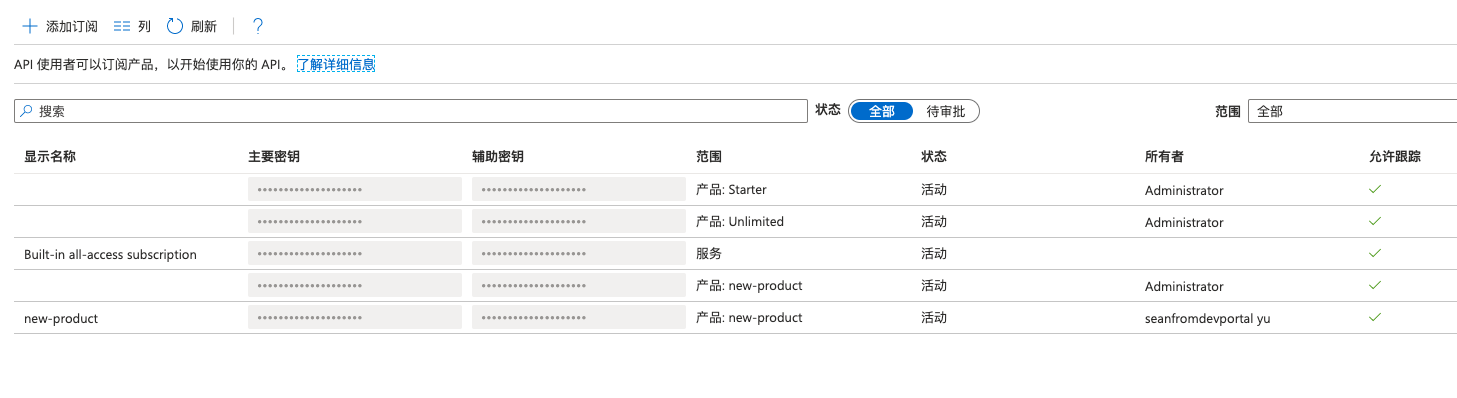The width and height of the screenshot is (1457, 398).
Task: Open help via the question mark icon
Action: pos(258,26)
